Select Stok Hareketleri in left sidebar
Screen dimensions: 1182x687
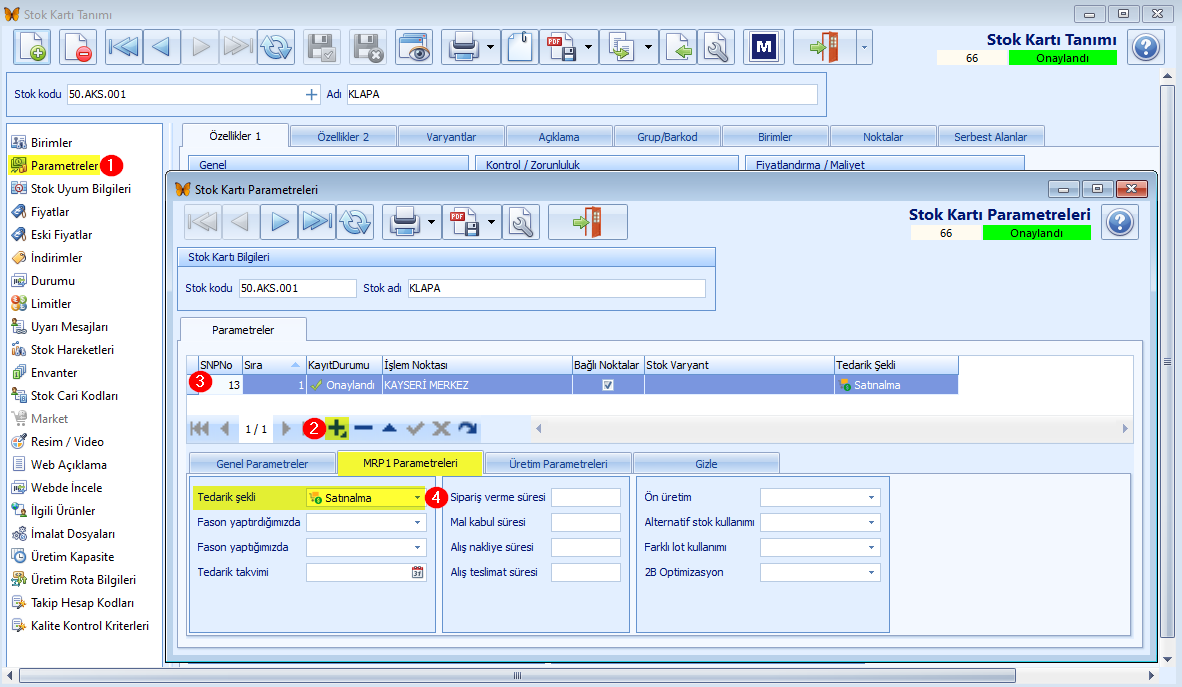tap(72, 350)
